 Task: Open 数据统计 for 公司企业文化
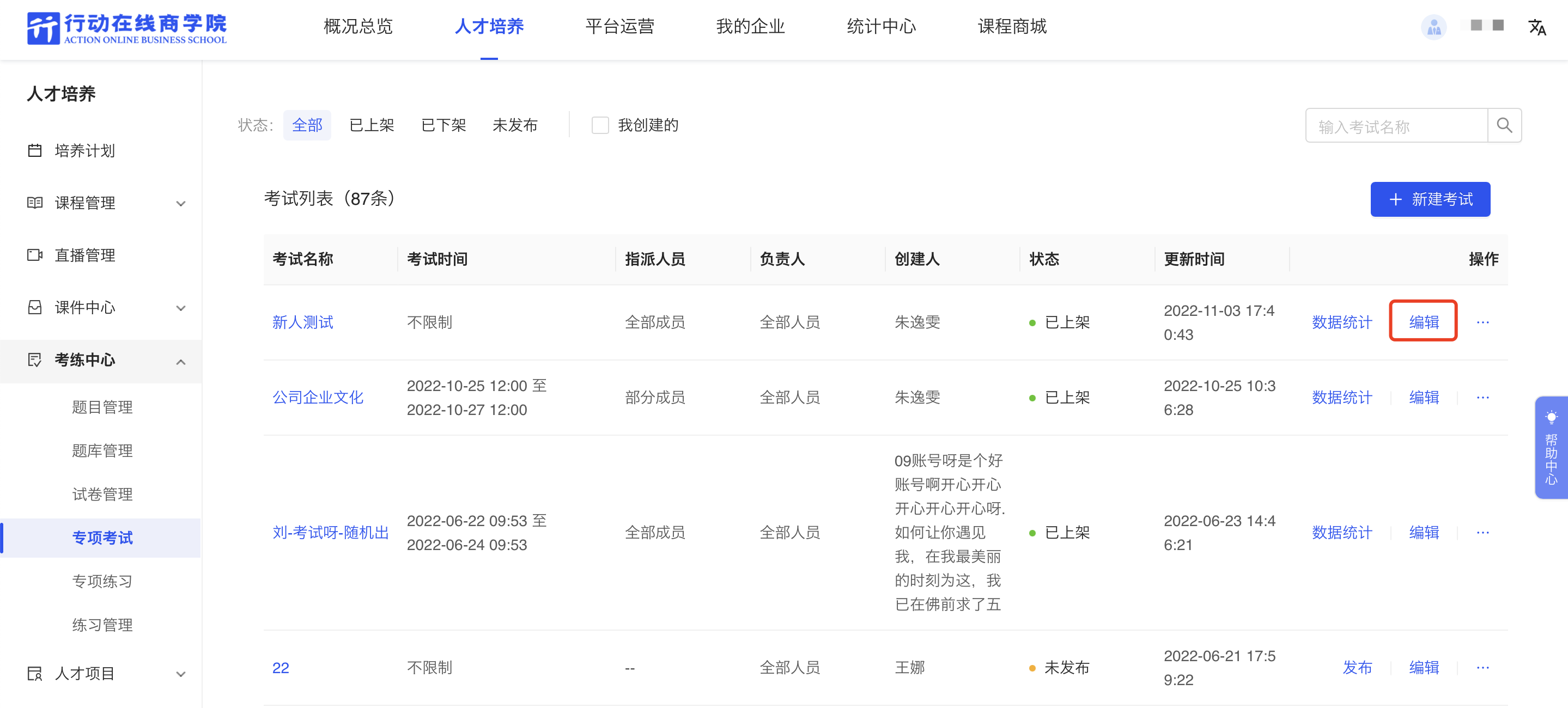[x=1341, y=397]
